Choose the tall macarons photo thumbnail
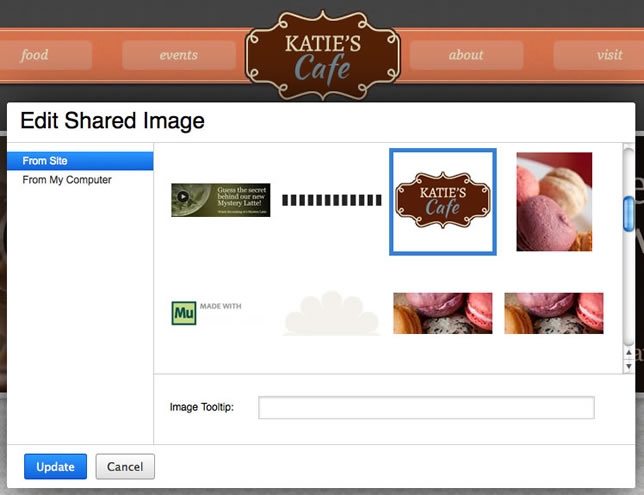The image size is (644, 495). point(554,202)
